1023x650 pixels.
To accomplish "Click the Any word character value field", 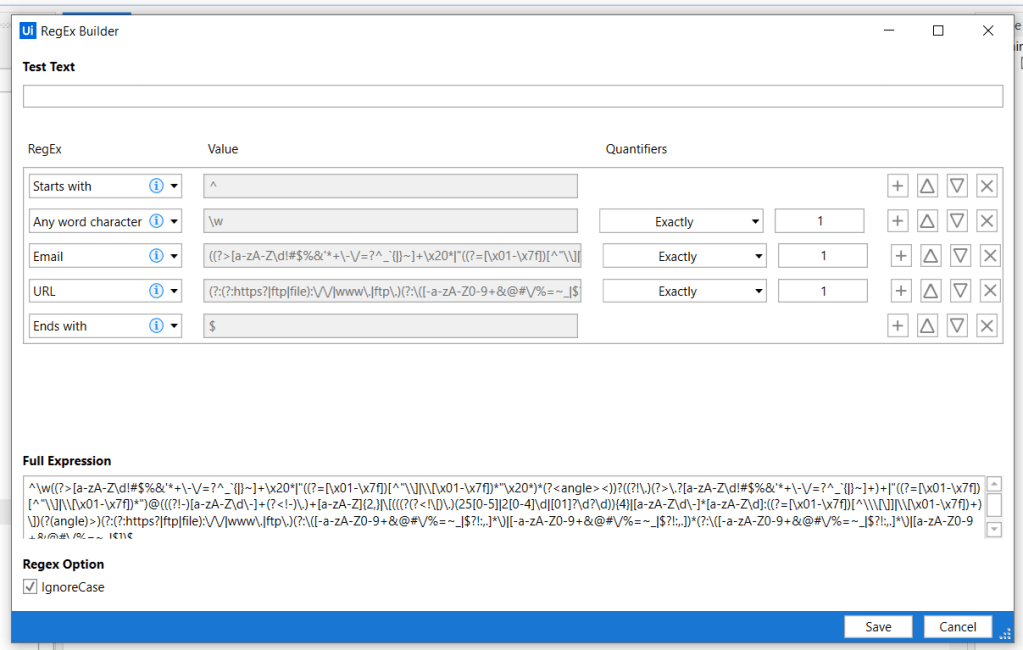I will [390, 221].
